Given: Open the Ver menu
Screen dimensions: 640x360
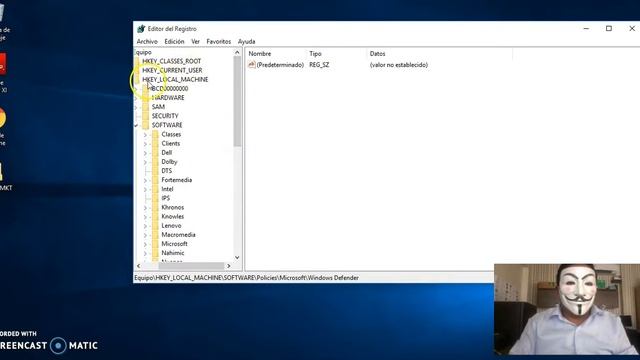Looking at the screenshot, I should [196, 42].
